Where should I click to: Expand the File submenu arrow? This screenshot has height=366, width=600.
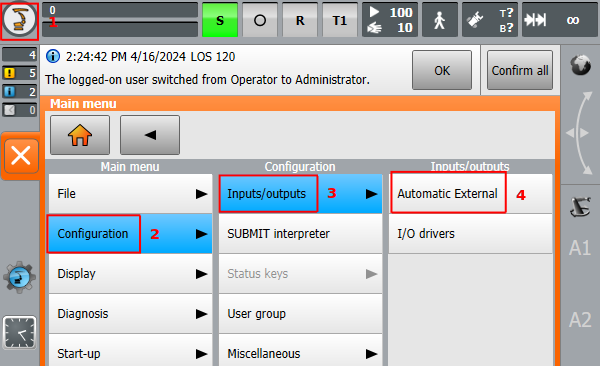point(201,194)
